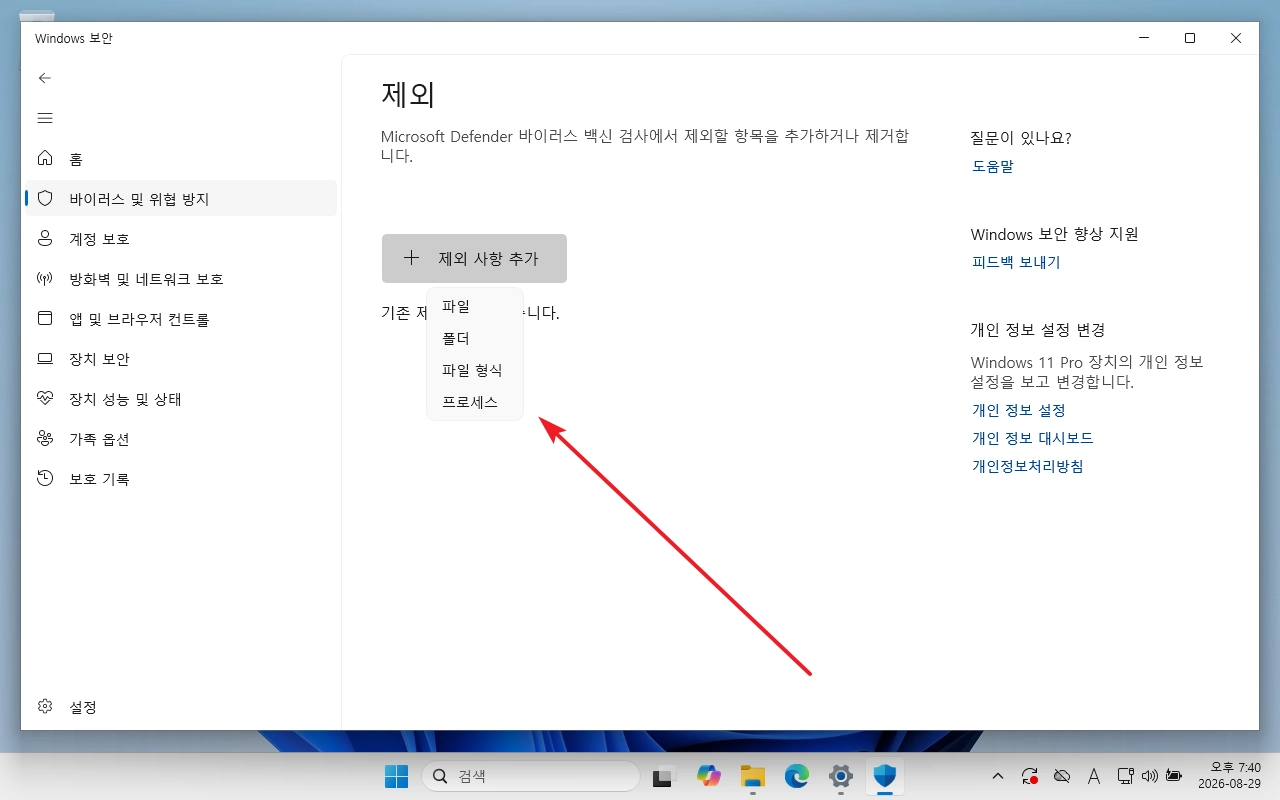Click the Windows 보안 향상 지원 heading
Viewport: 1280px width, 800px height.
coord(1055,234)
